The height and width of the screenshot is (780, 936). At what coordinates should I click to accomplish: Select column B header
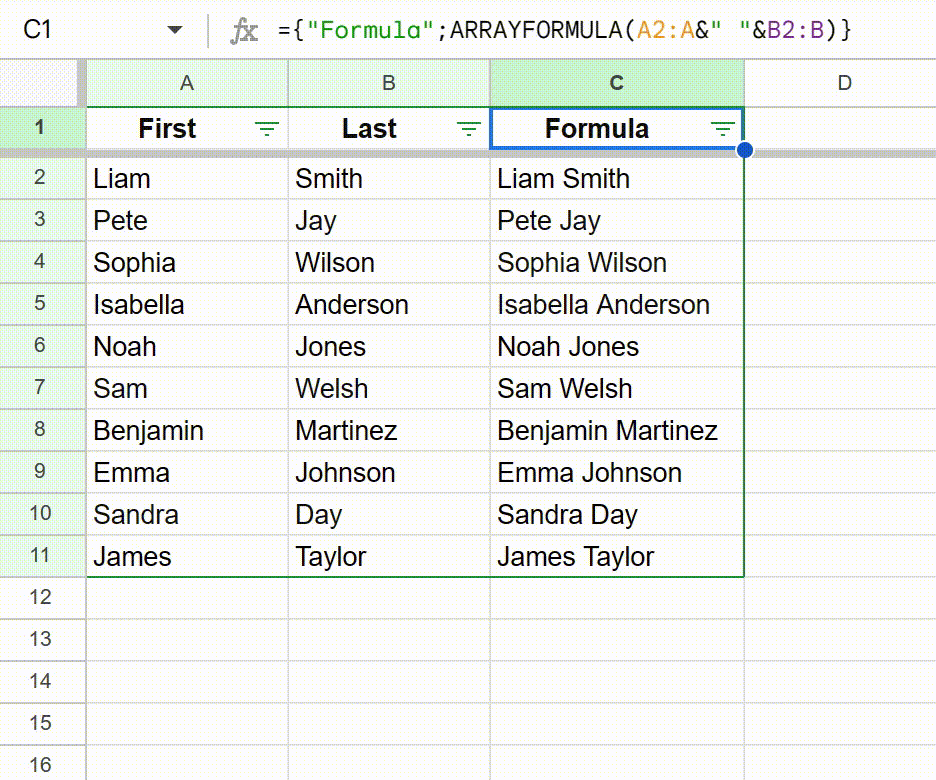click(x=389, y=83)
